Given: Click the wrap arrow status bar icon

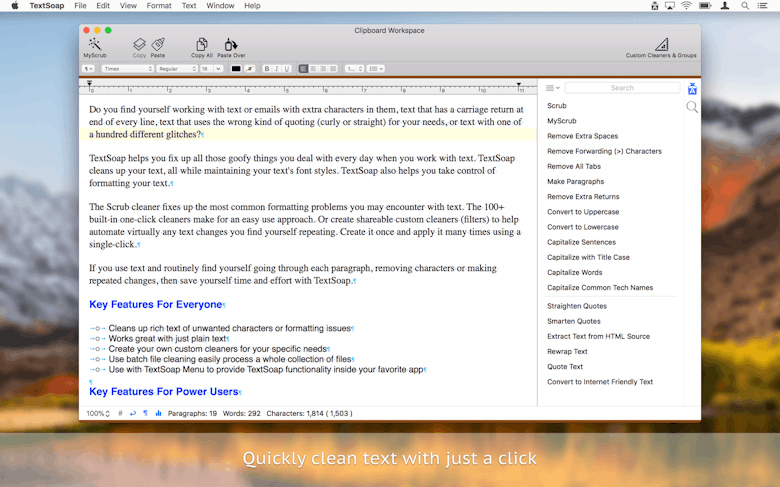Looking at the screenshot, I should click(x=133, y=413).
